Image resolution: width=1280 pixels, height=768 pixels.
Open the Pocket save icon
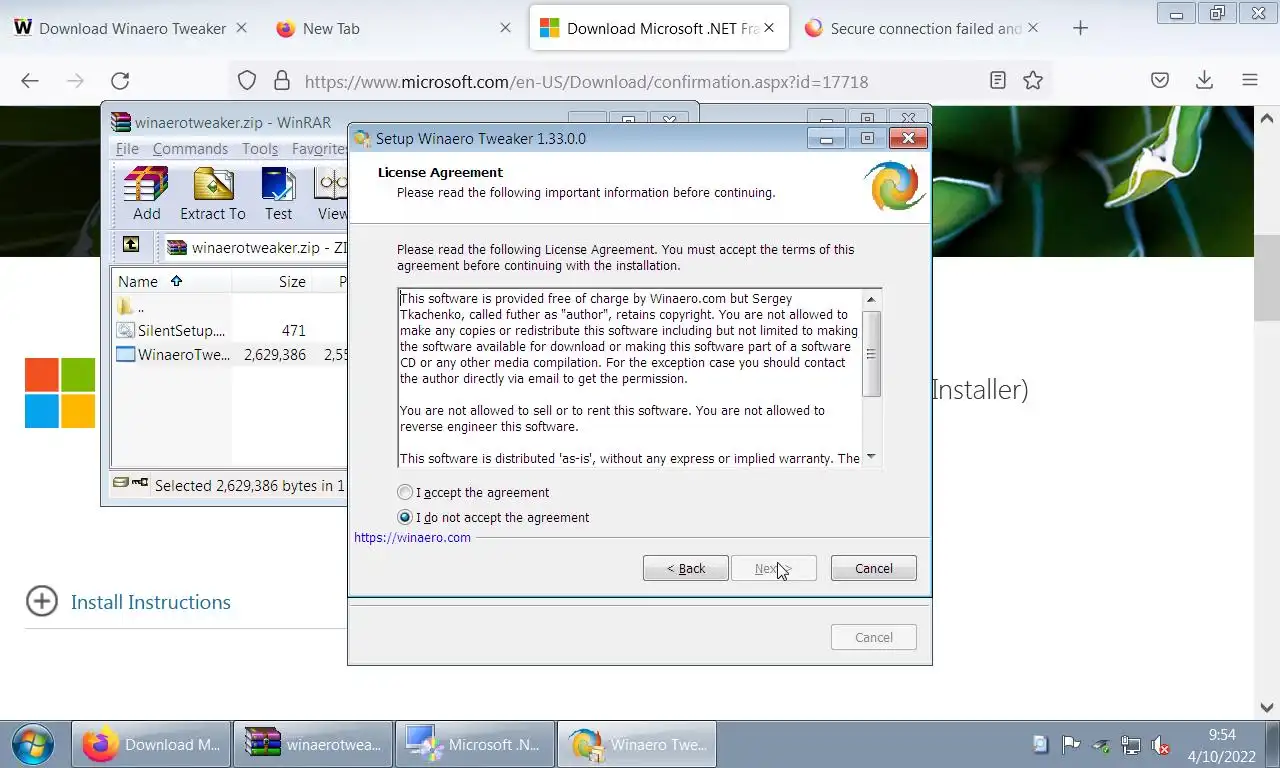(x=1160, y=81)
